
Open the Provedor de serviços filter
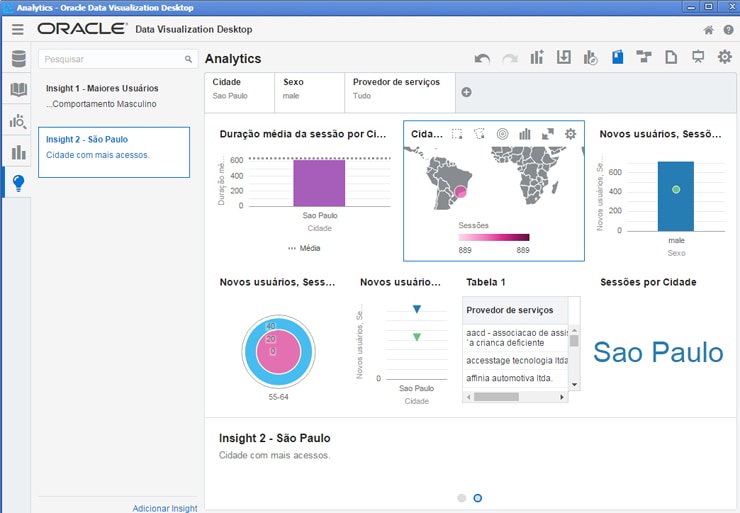click(x=400, y=93)
